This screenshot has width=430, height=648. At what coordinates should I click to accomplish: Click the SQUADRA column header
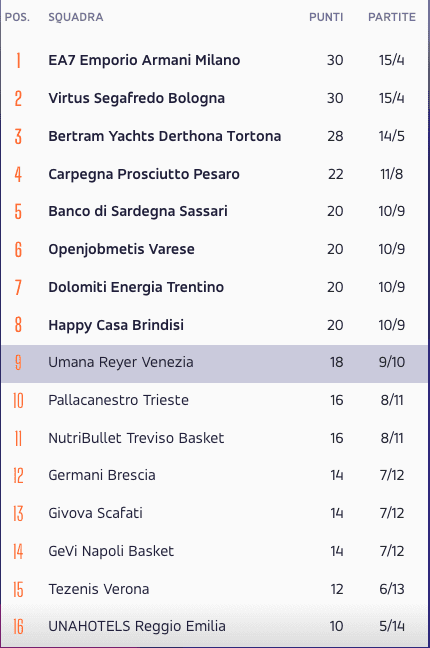(x=76, y=17)
